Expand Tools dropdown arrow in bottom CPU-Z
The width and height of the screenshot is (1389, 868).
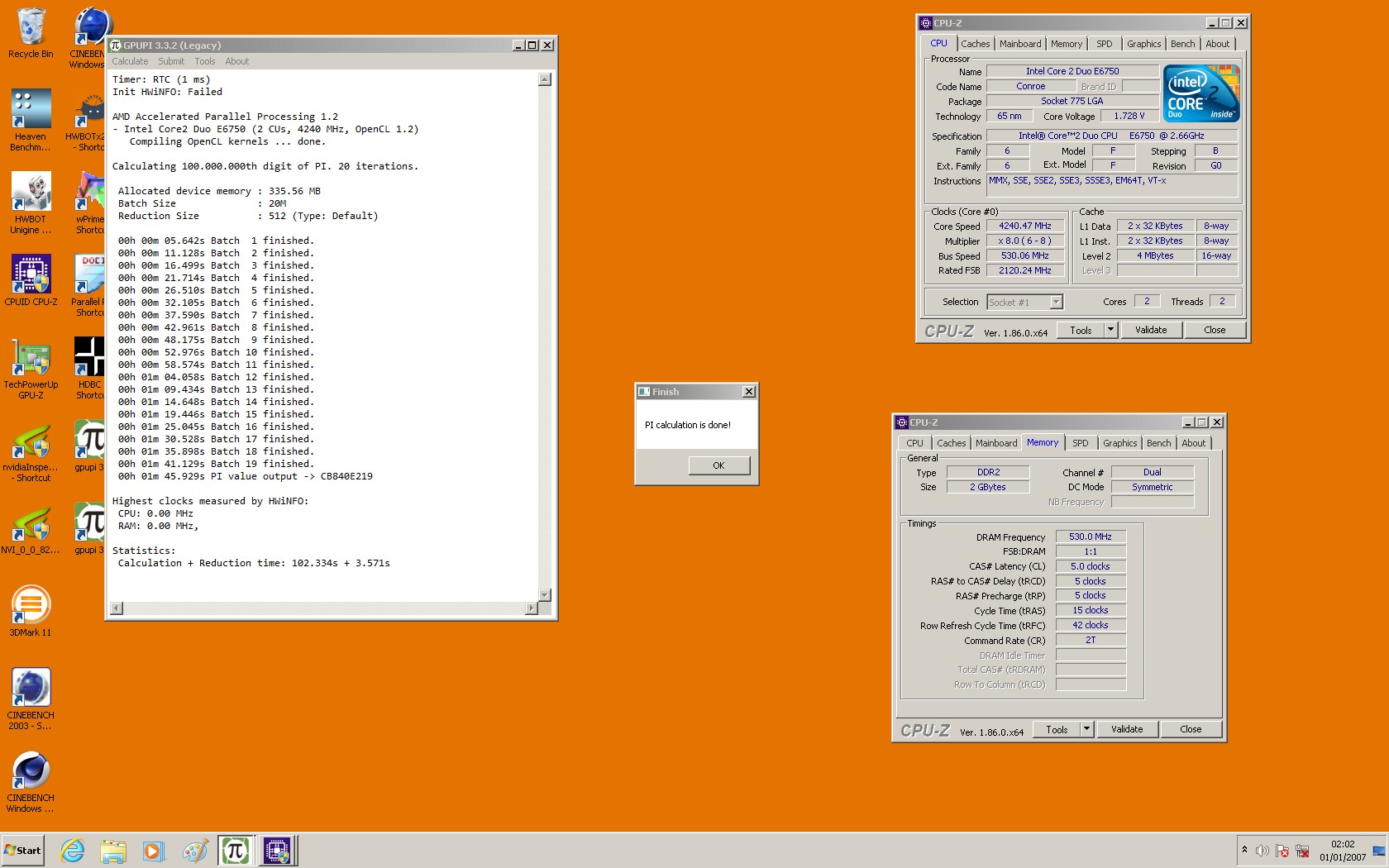point(1087,729)
